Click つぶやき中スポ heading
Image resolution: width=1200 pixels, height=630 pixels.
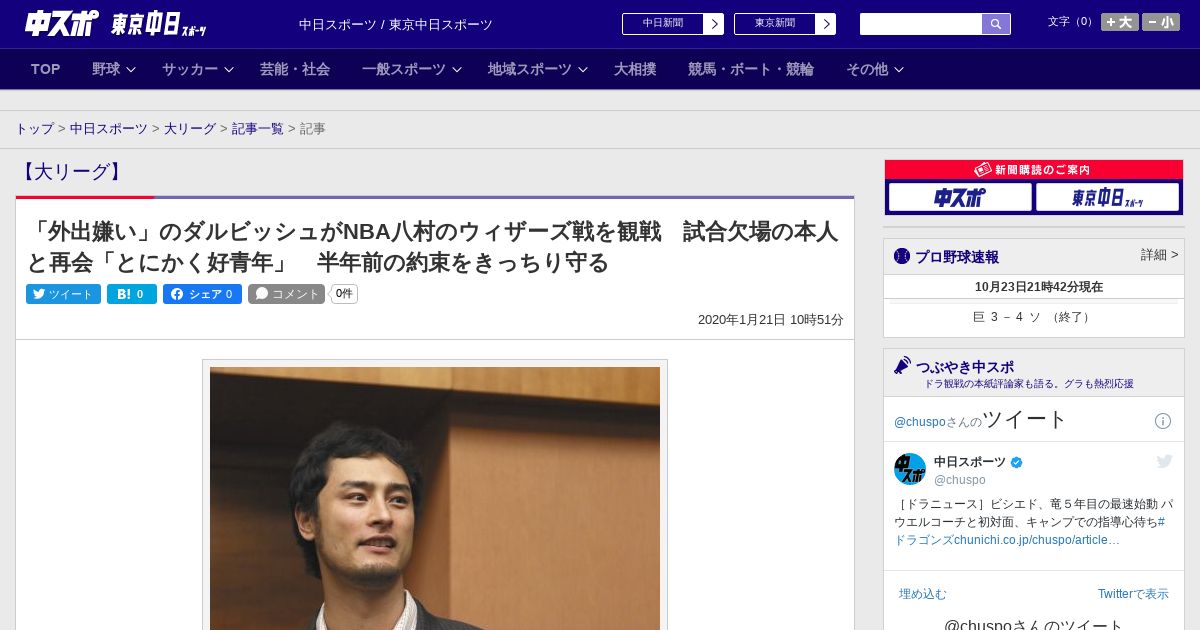[965, 367]
